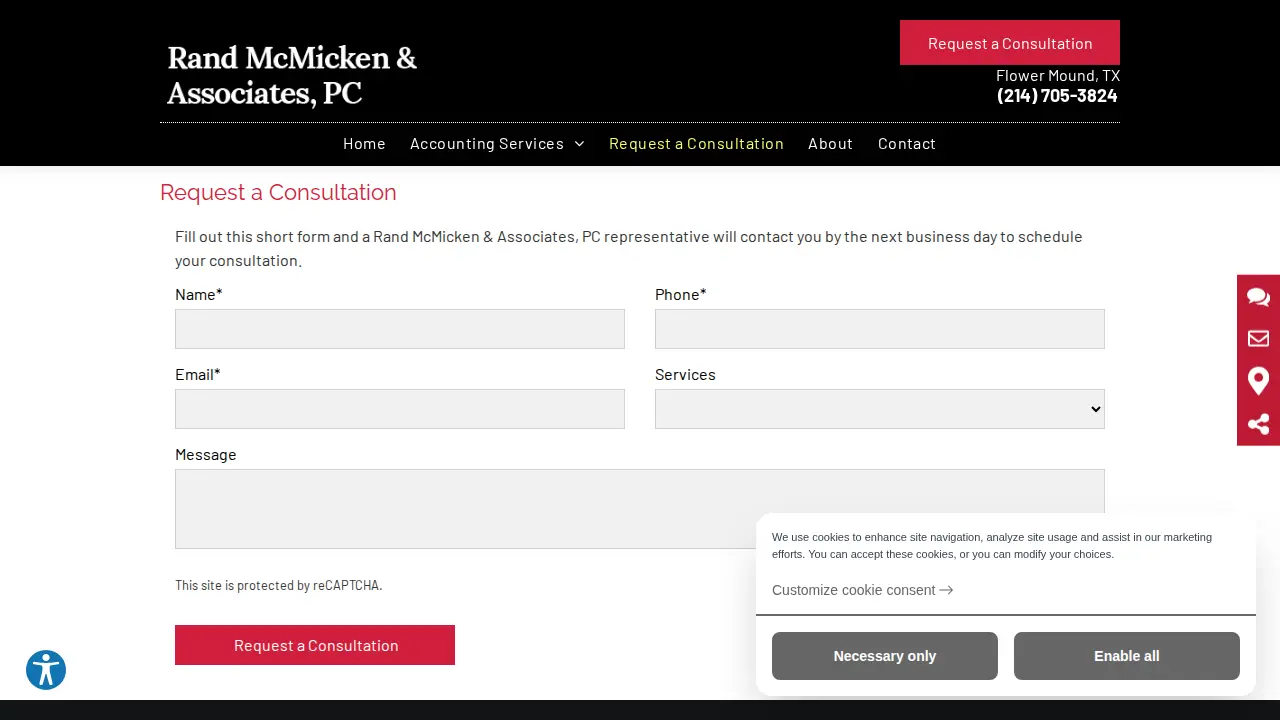Screen dimensions: 1280x720
Task: Focus the Name input field
Action: 400,329
